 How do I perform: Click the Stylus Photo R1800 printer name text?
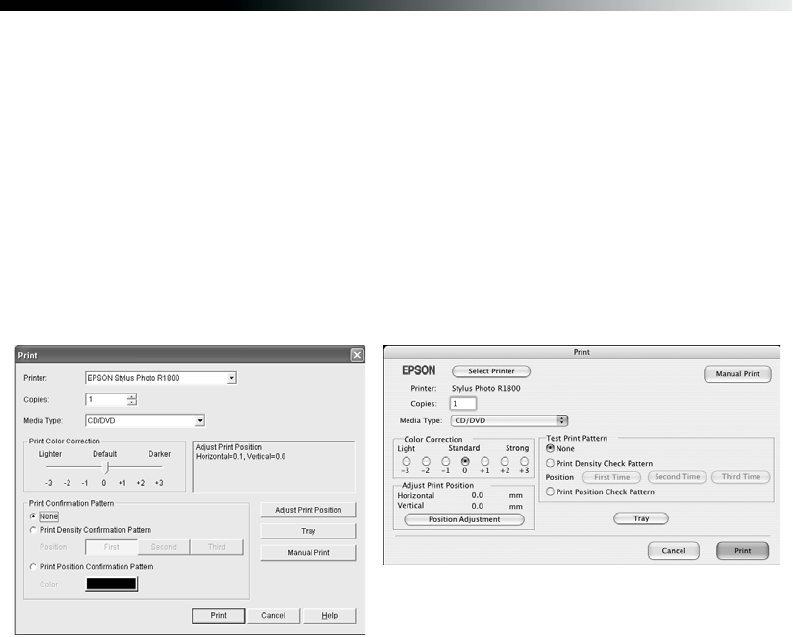tap(486, 388)
